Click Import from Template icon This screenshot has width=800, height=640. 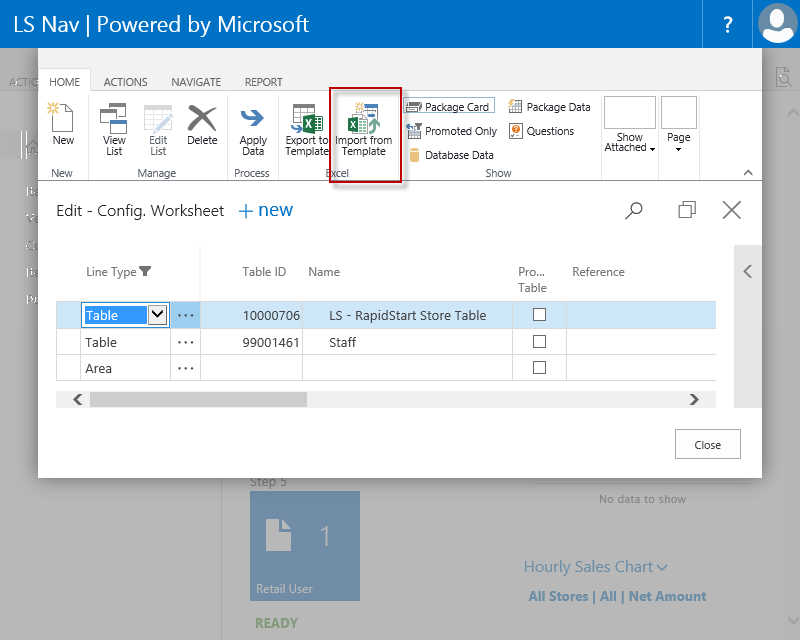[364, 128]
